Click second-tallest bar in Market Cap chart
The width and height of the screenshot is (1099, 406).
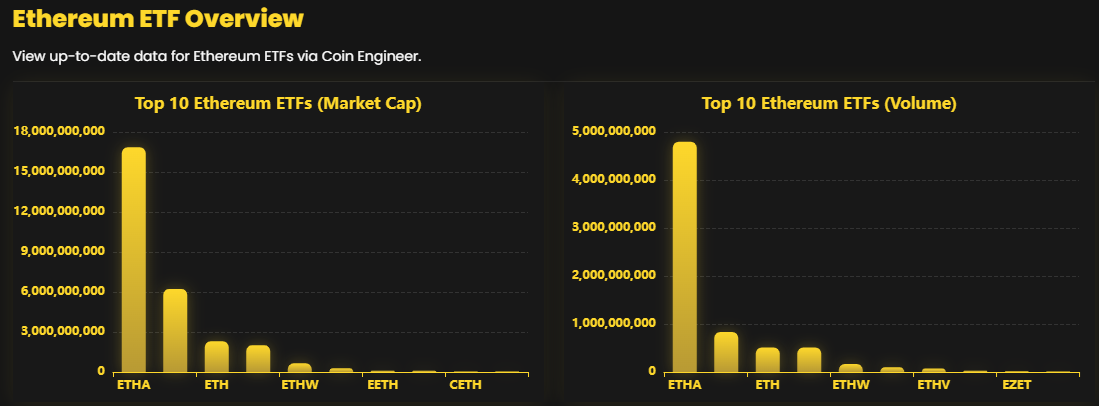click(x=175, y=331)
